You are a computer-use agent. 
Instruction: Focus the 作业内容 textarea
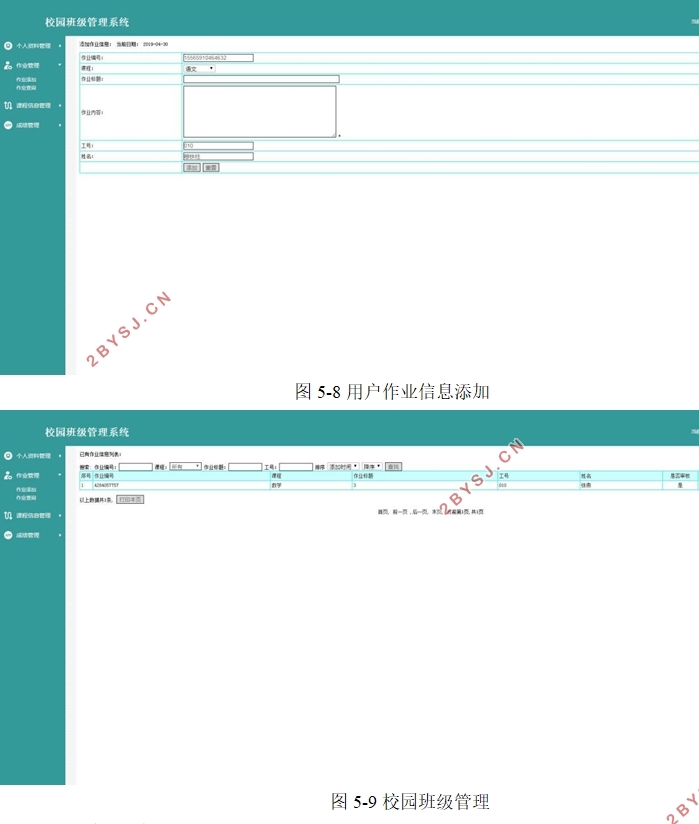click(260, 111)
